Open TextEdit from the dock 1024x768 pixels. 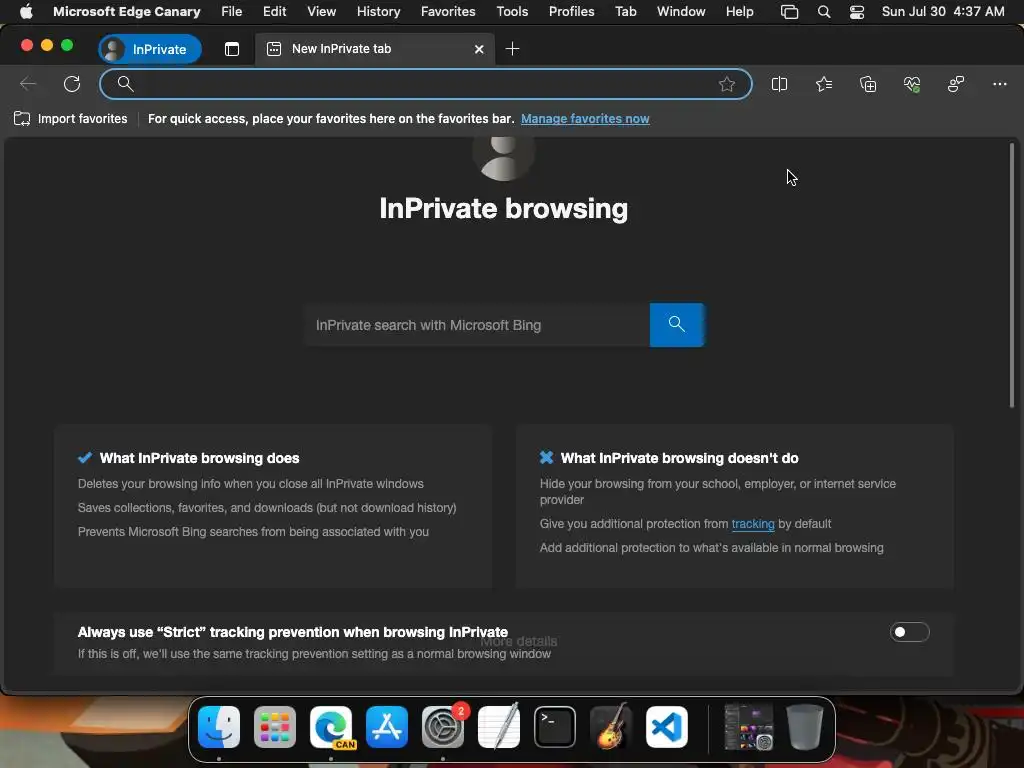click(x=499, y=727)
